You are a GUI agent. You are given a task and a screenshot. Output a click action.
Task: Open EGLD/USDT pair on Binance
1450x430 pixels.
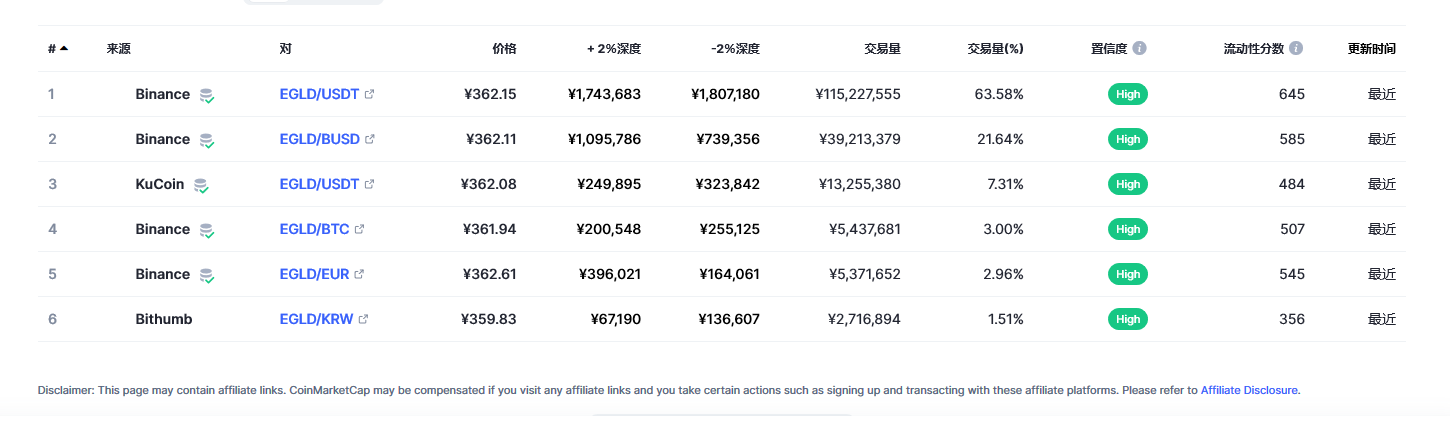click(x=319, y=94)
